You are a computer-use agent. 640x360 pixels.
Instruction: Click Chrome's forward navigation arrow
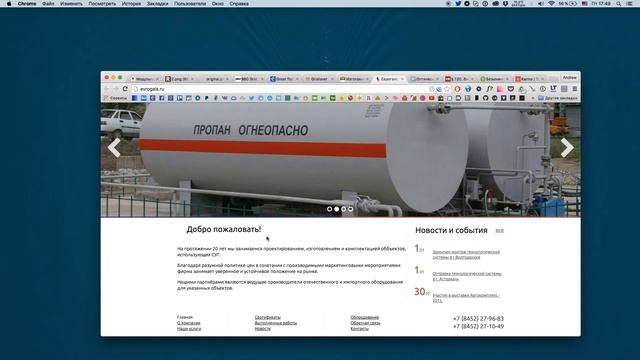click(116, 89)
